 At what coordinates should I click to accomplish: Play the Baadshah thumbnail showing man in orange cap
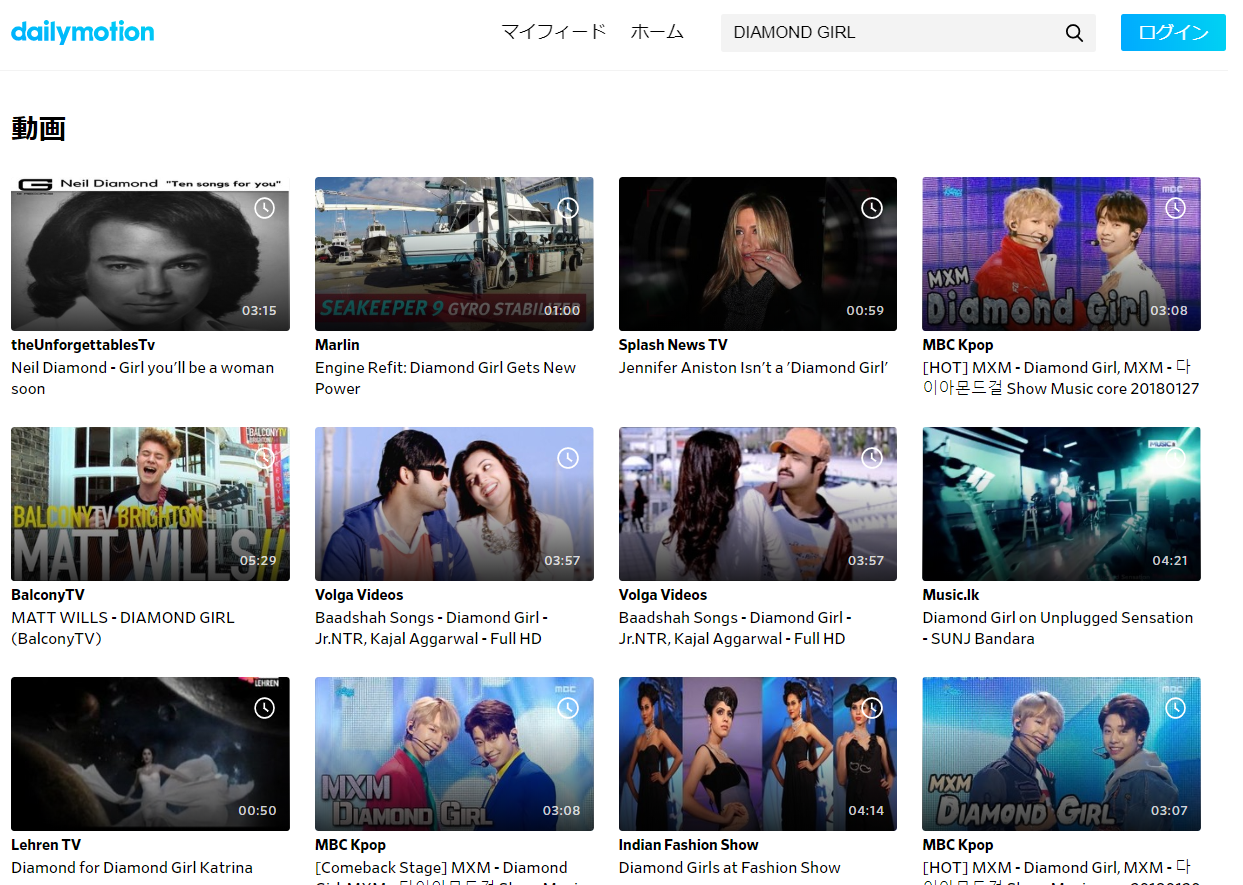click(758, 504)
